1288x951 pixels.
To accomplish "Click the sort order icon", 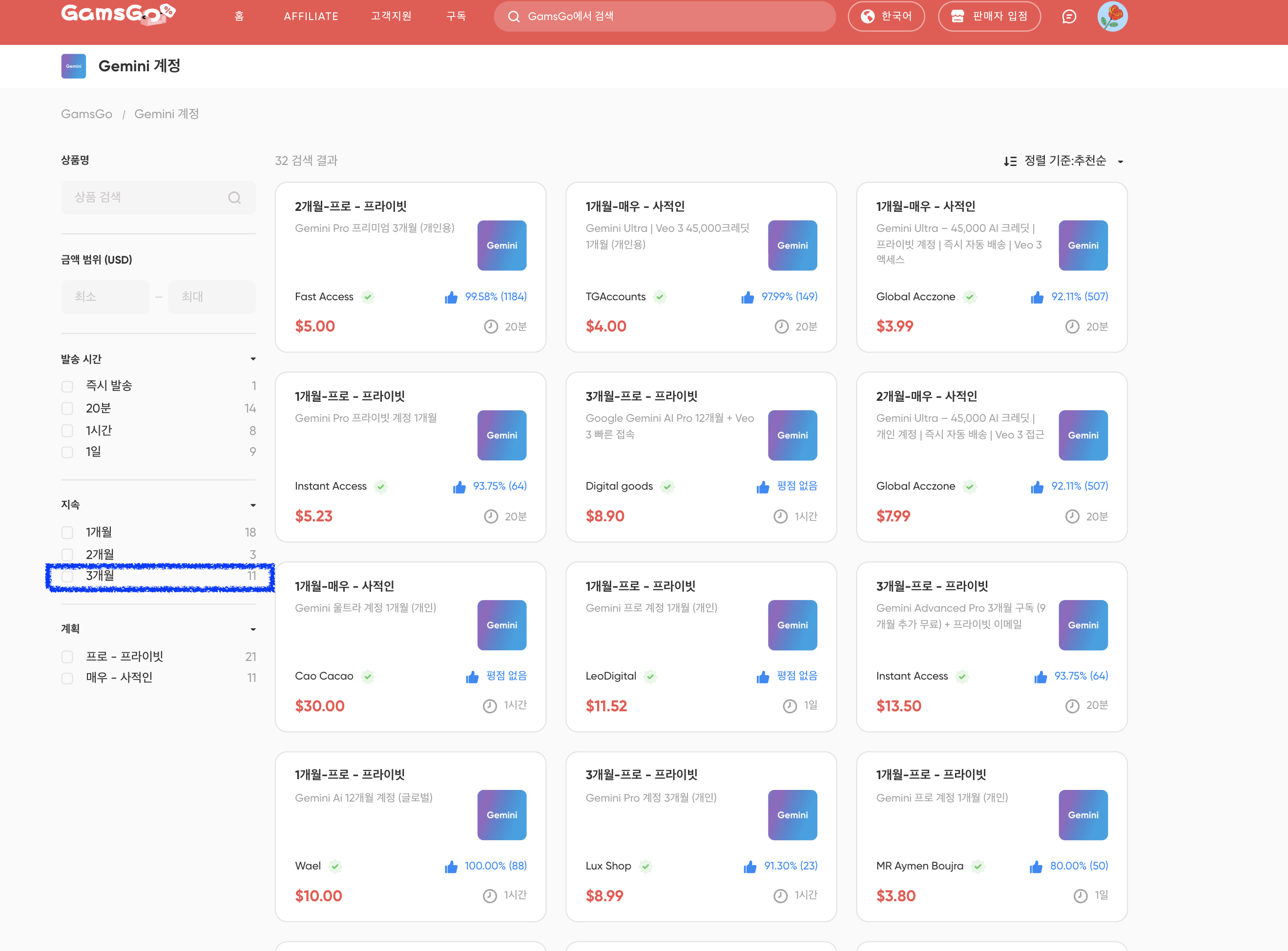I will click(x=1010, y=161).
